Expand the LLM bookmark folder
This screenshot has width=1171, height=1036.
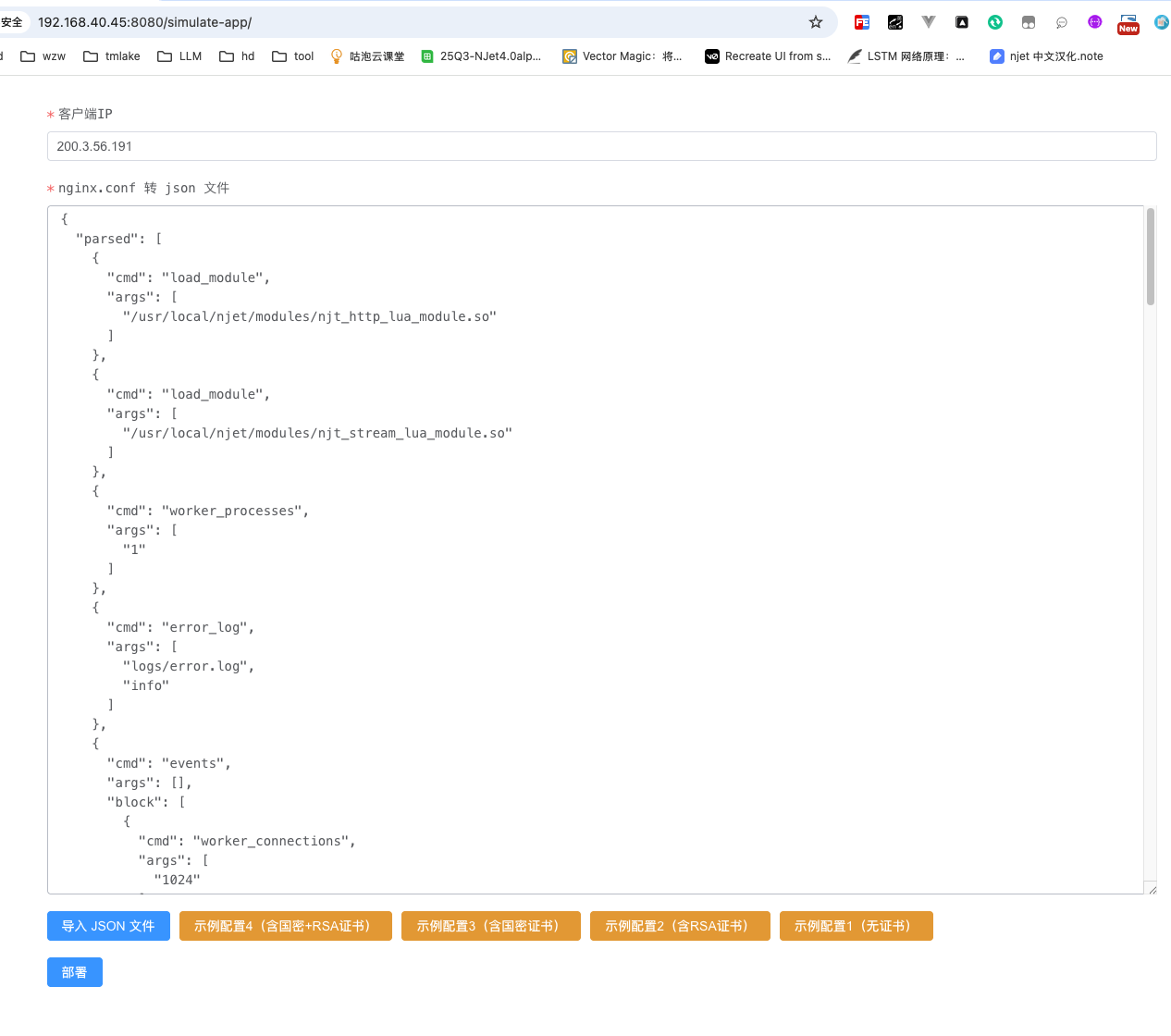pos(179,56)
